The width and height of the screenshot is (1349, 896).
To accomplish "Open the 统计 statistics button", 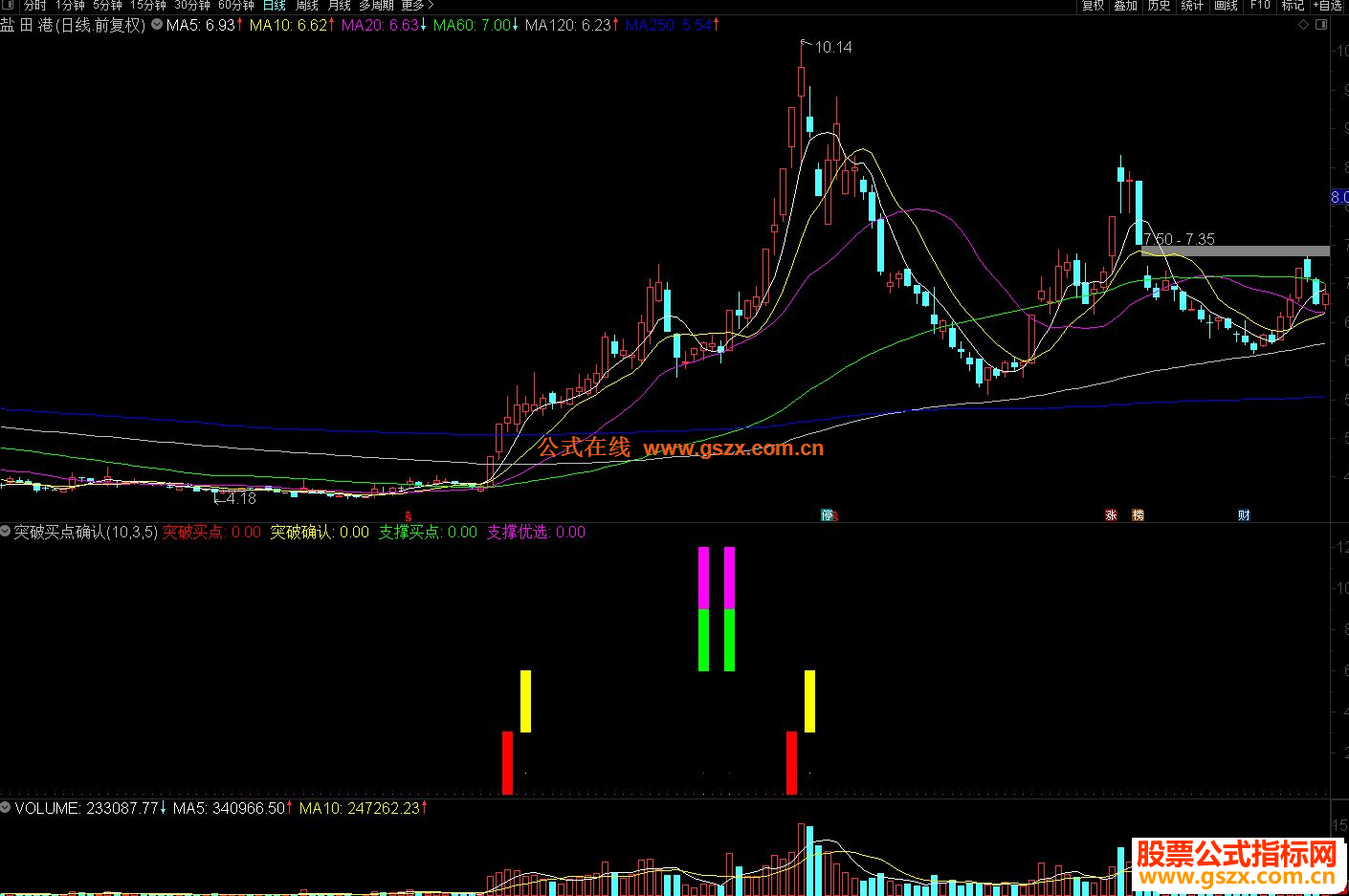I will pyautogui.click(x=1192, y=6).
